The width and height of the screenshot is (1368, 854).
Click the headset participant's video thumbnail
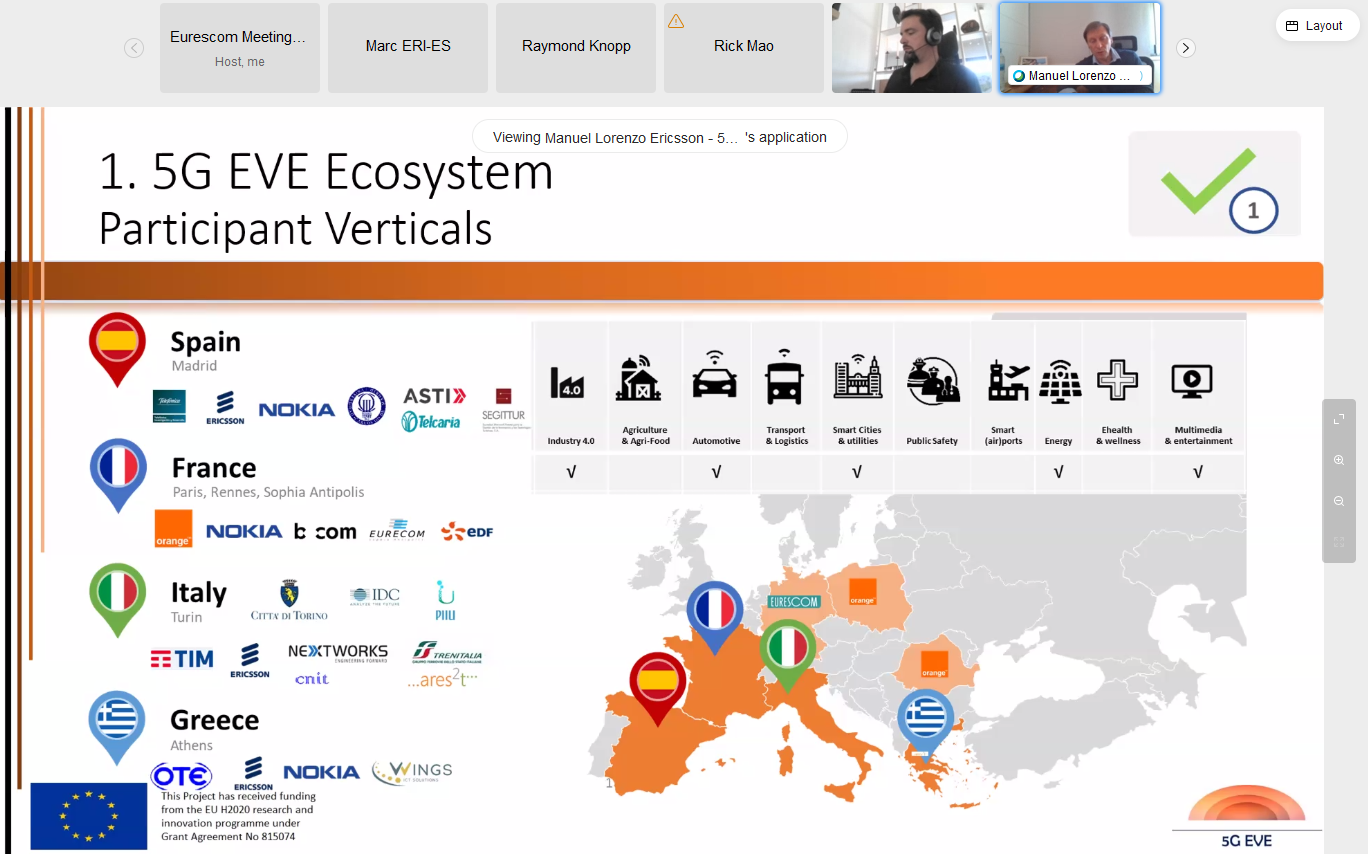(x=911, y=47)
